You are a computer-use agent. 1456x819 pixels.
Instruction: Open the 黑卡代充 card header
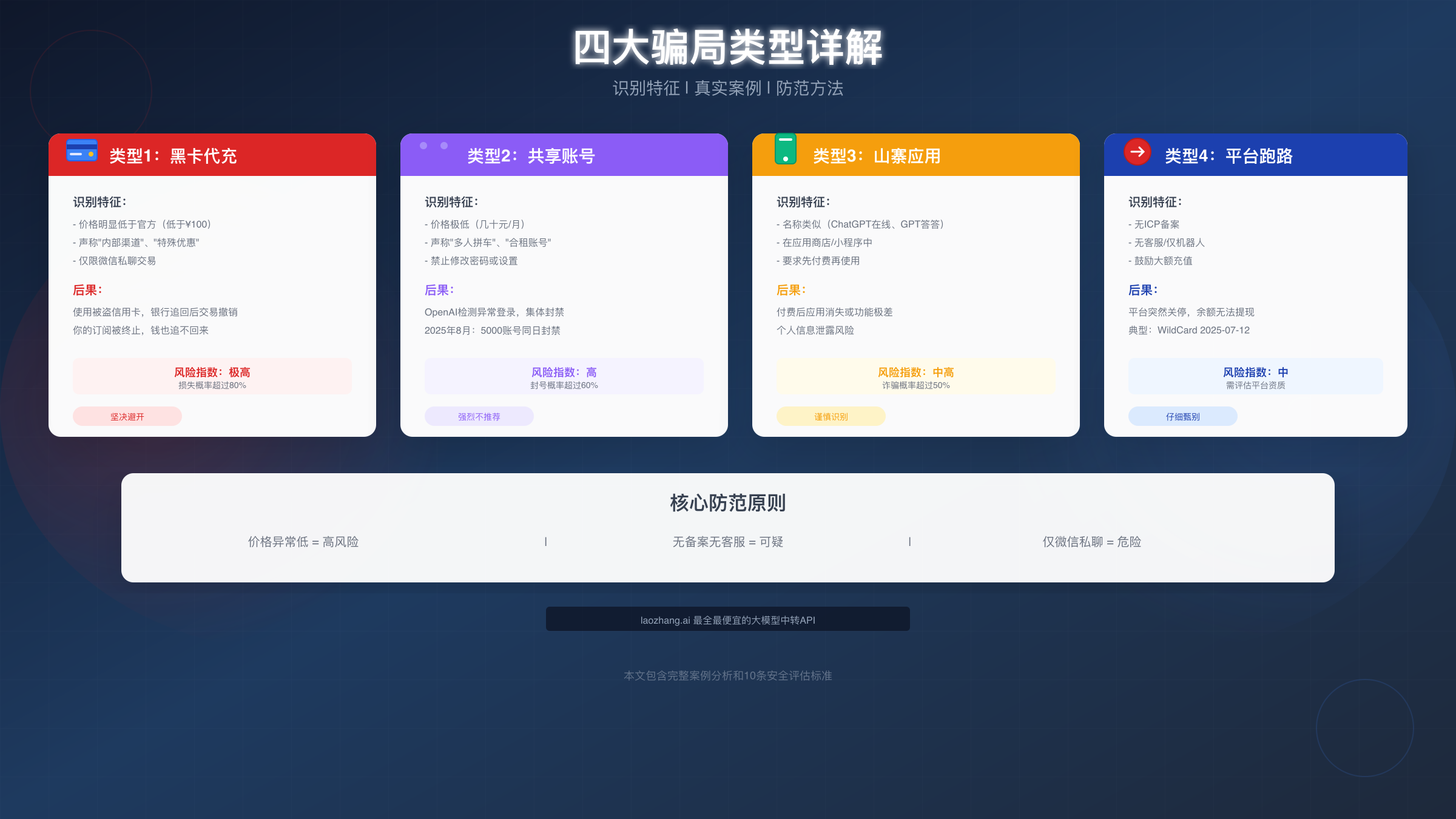point(212,155)
